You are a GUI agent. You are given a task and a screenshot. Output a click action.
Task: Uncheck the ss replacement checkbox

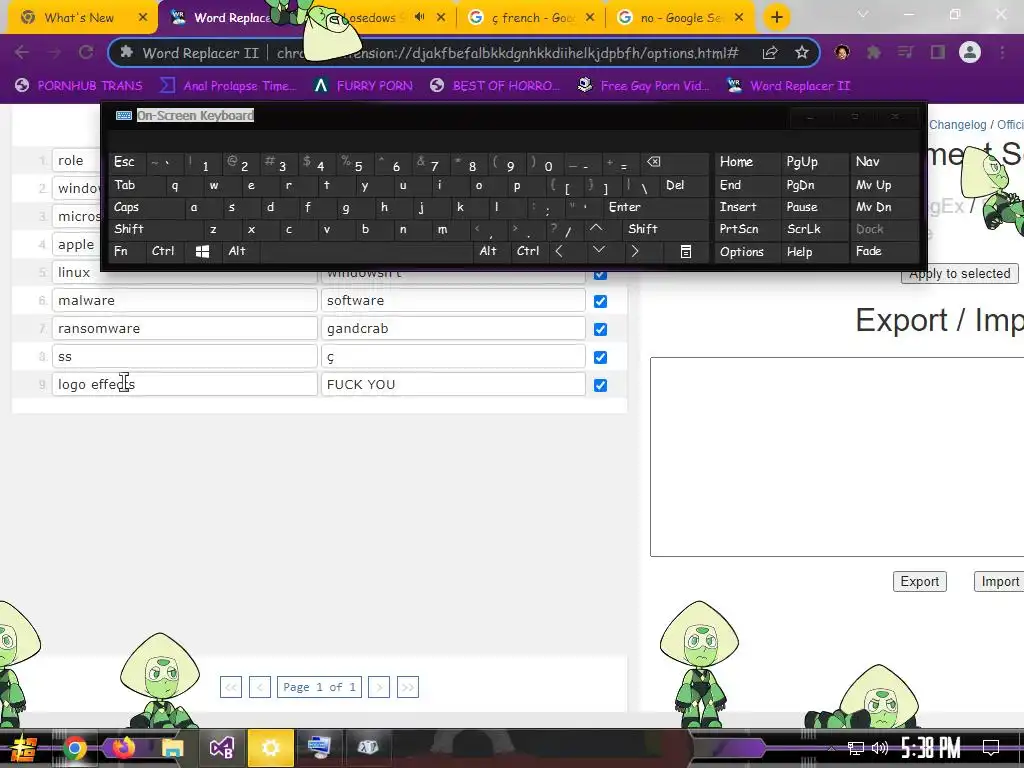(600, 357)
